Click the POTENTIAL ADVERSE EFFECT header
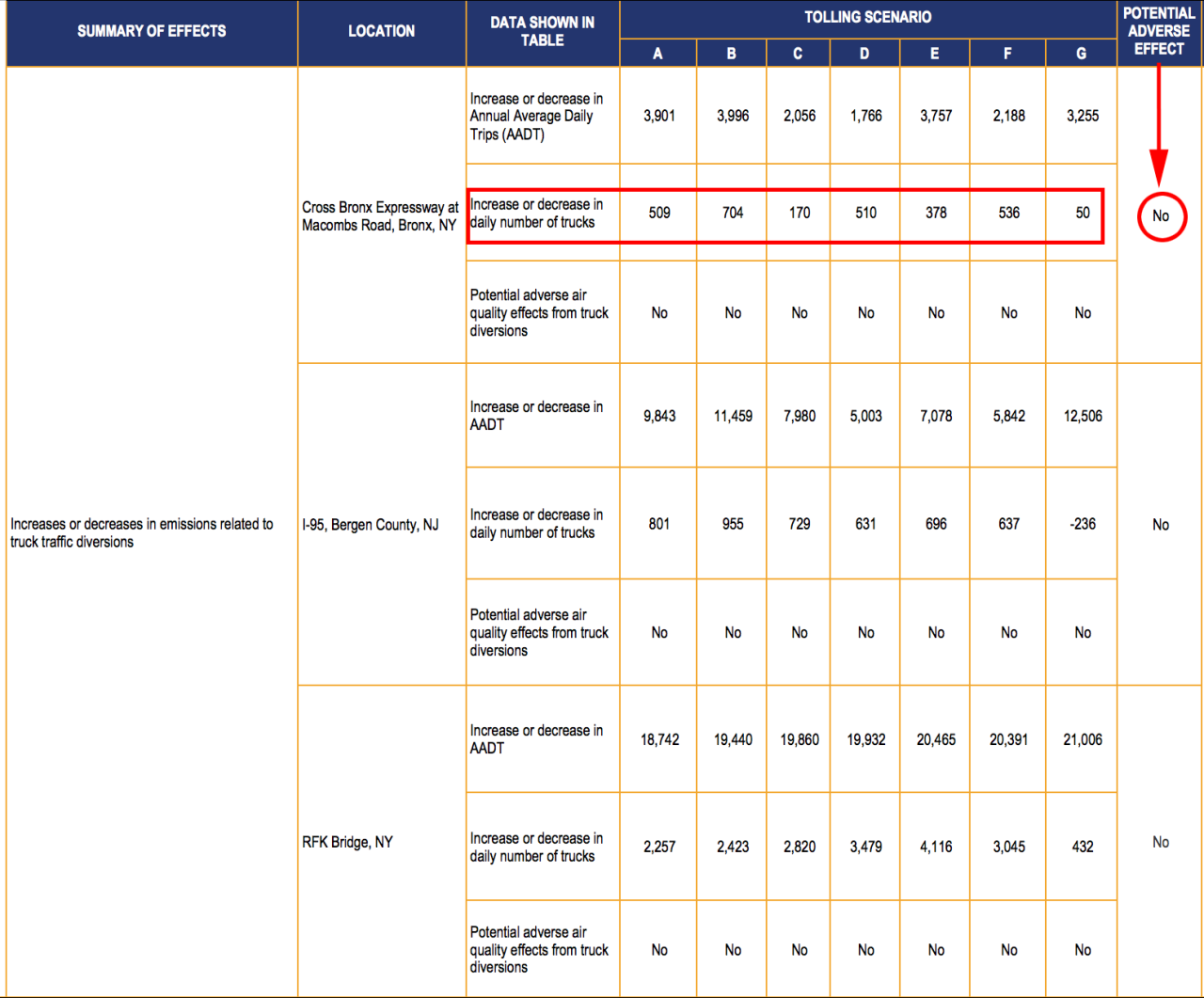Image resolution: width=1204 pixels, height=998 pixels. coord(1159,31)
